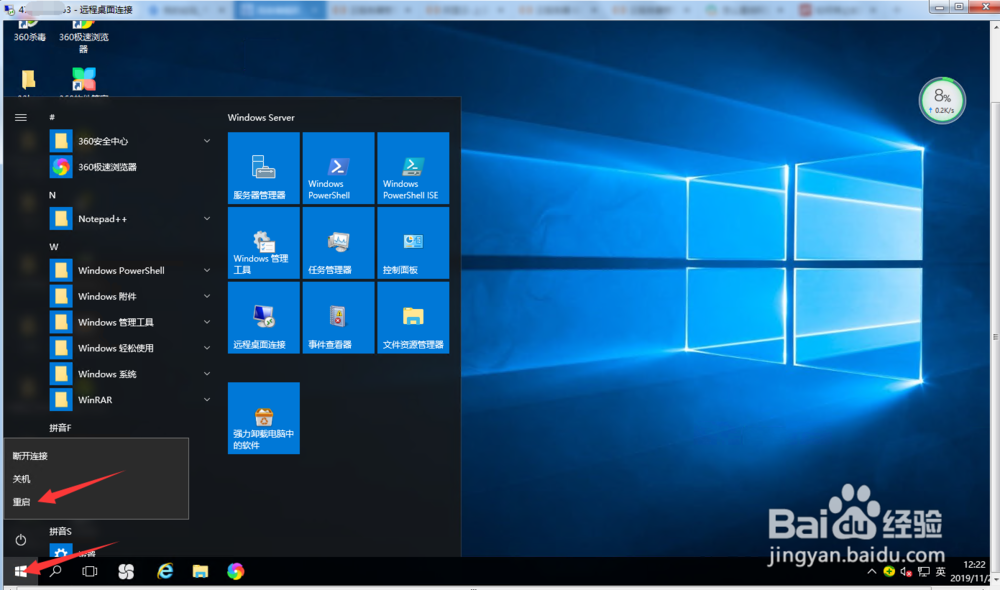Open the 360极速浏览器 desktop shortcut
Viewport: 1000px width, 590px height.
click(84, 36)
